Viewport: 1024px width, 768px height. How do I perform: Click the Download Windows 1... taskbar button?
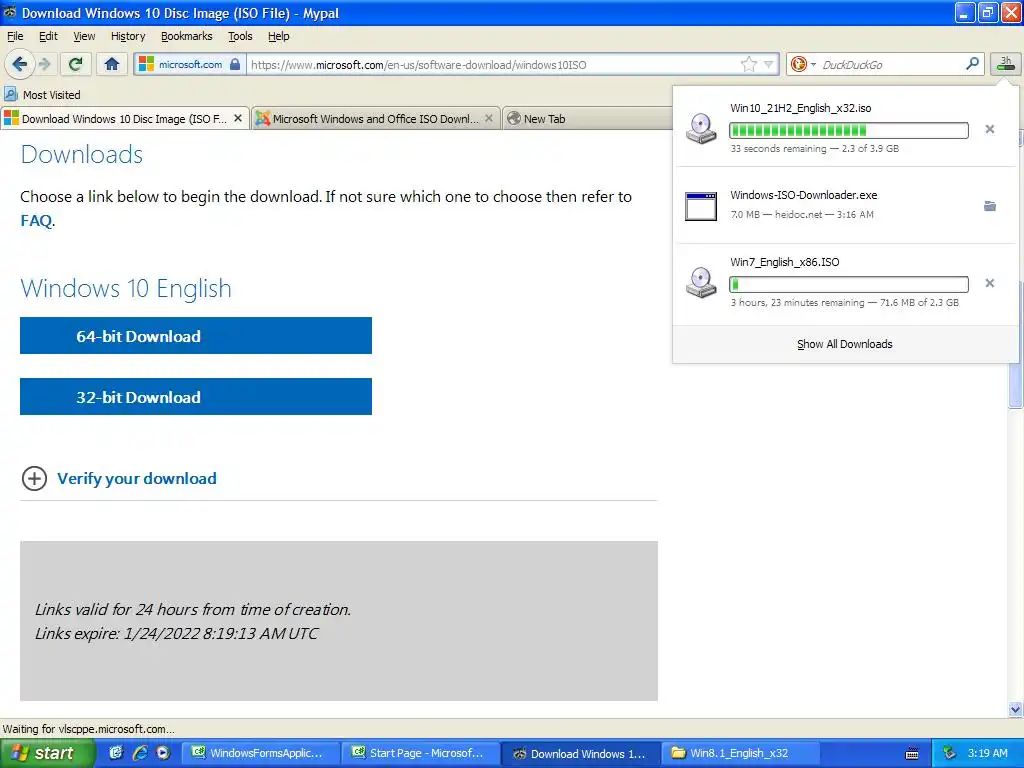point(582,753)
